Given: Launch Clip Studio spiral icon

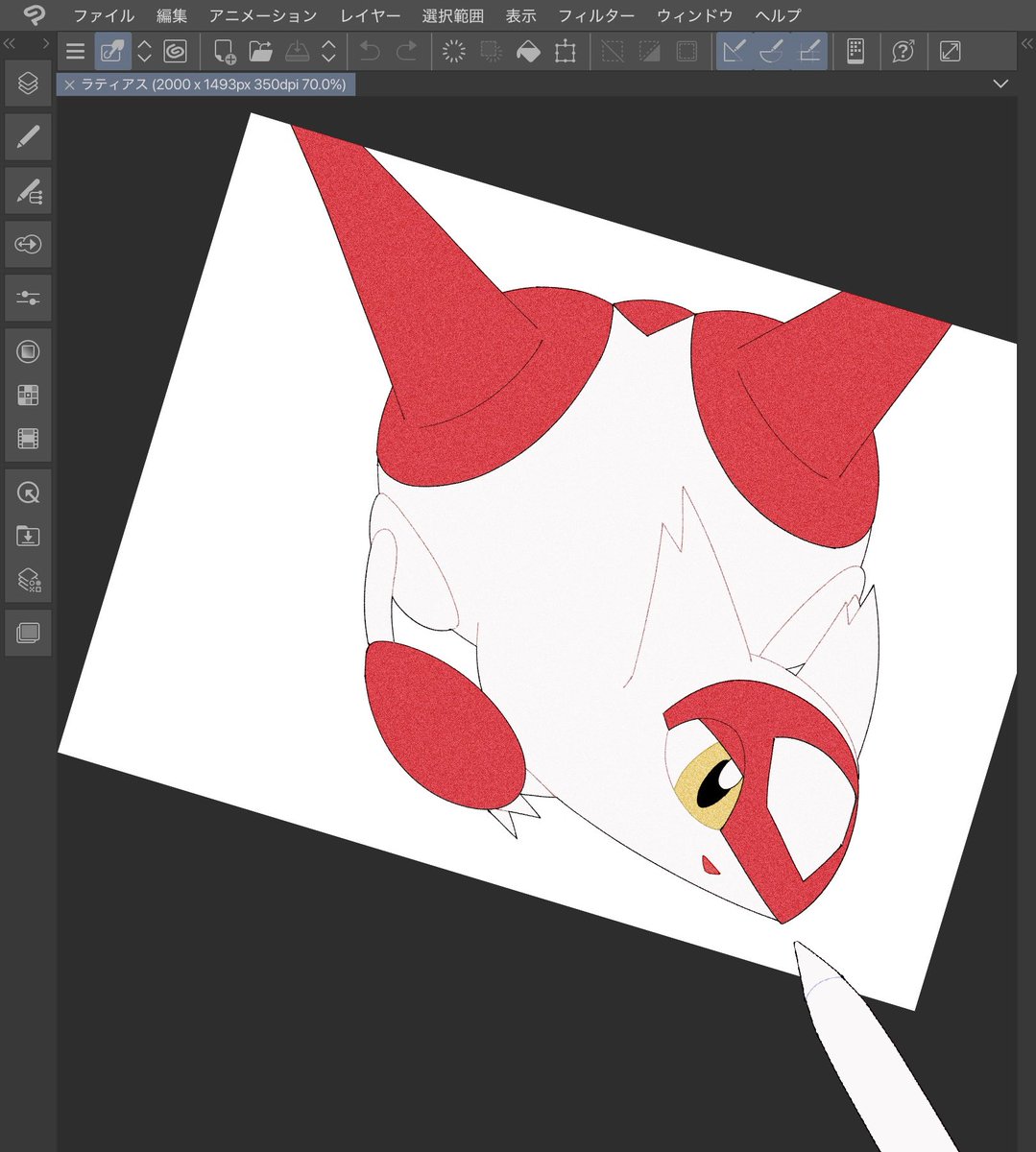Looking at the screenshot, I should [x=175, y=51].
